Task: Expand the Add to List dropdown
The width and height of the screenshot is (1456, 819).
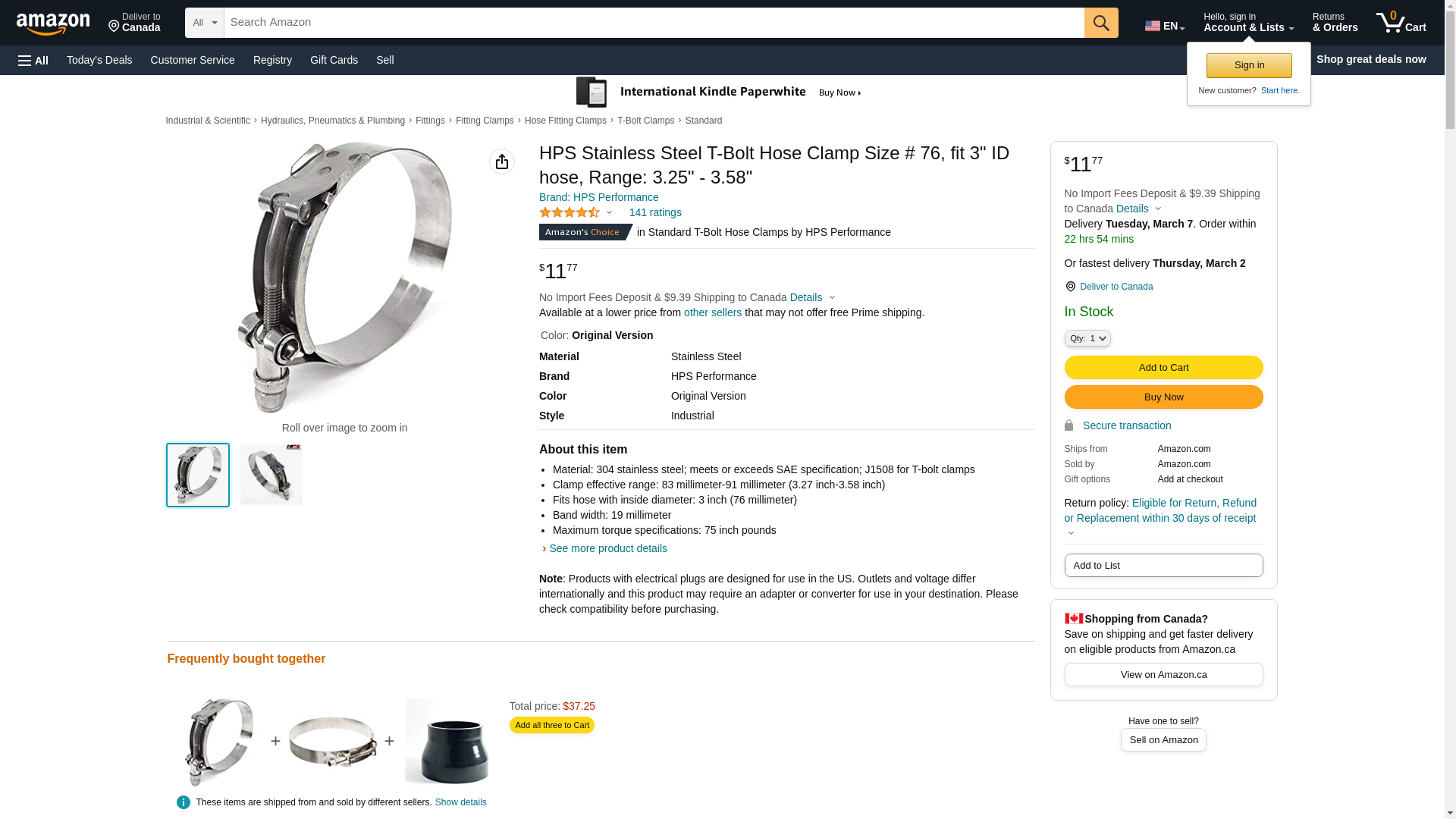Action: click(1163, 565)
